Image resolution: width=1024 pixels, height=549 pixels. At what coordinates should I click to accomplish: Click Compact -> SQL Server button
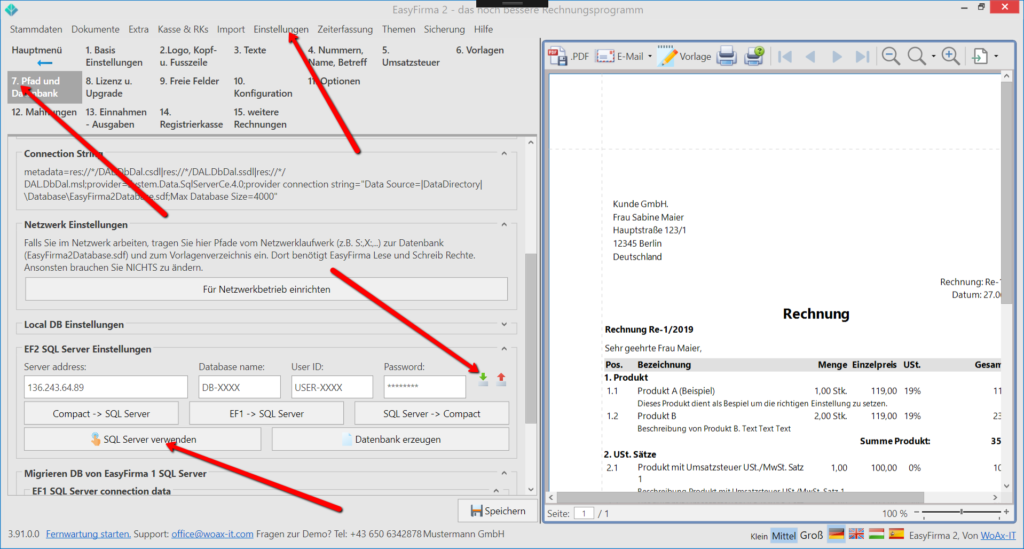(101, 414)
